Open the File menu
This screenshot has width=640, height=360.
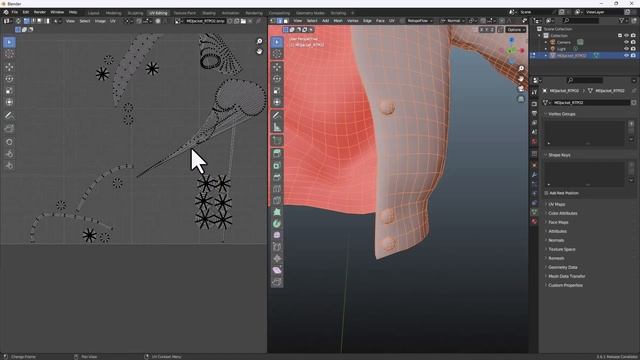(15, 12)
